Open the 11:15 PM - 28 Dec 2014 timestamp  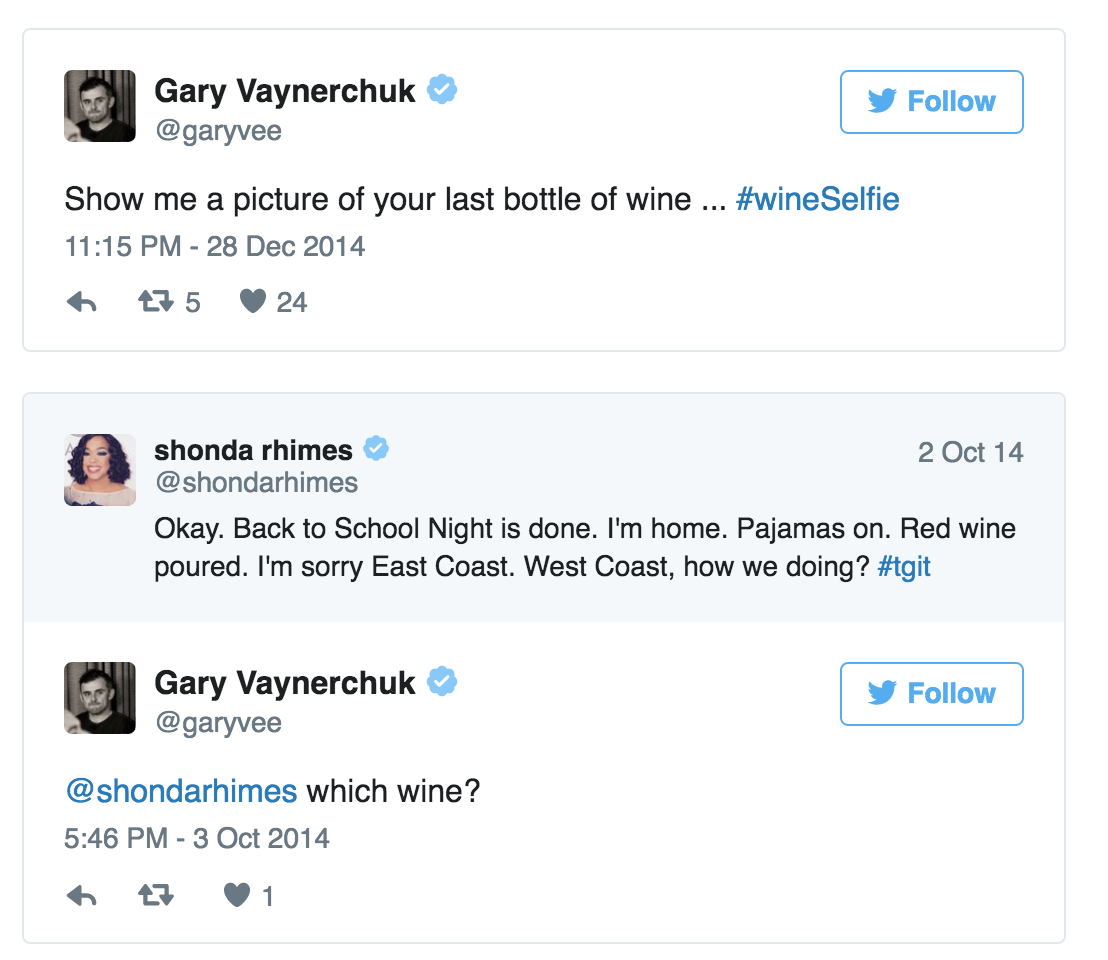pyautogui.click(x=215, y=246)
